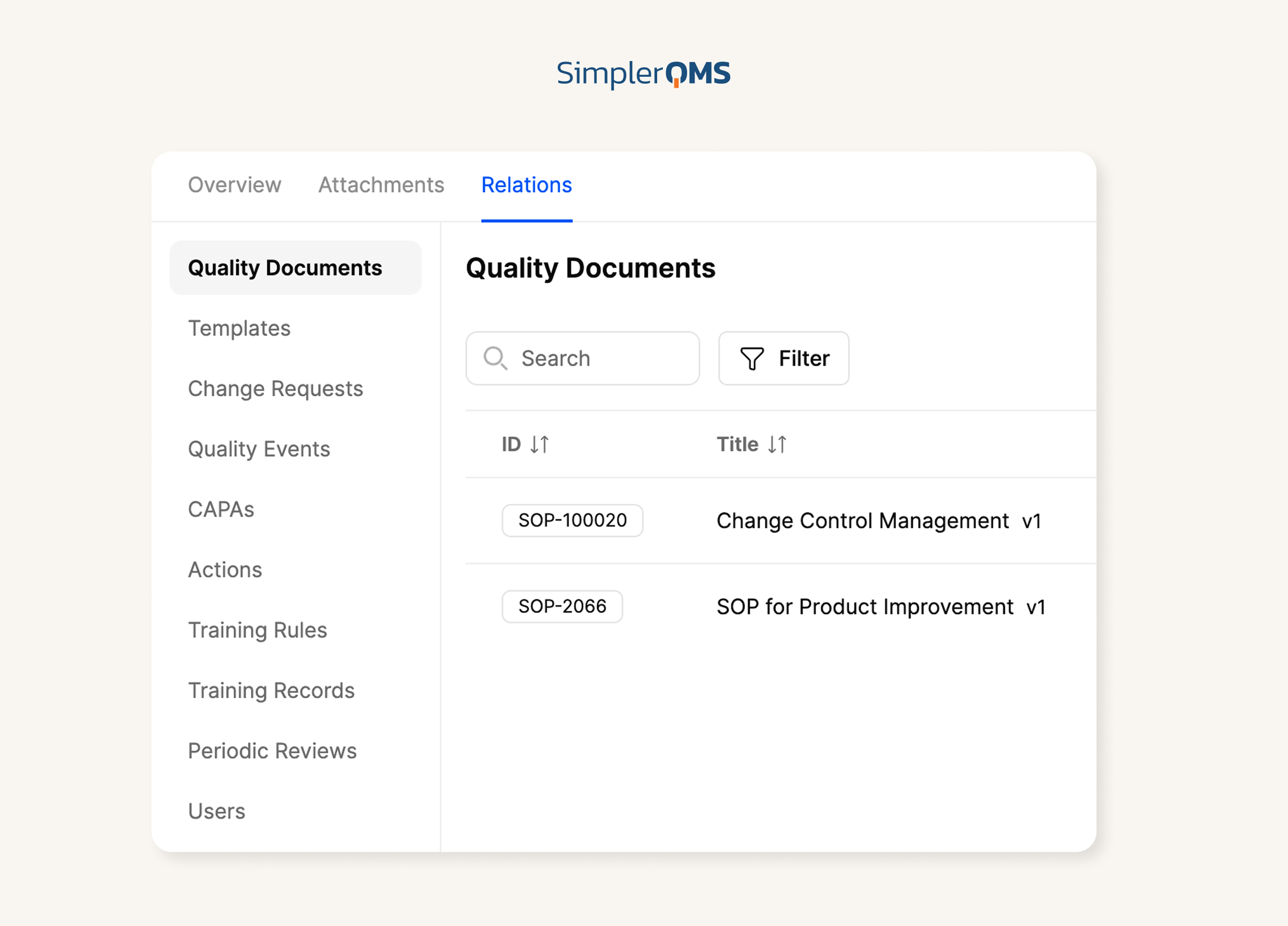Switch to the Overview tab

pyautogui.click(x=235, y=185)
